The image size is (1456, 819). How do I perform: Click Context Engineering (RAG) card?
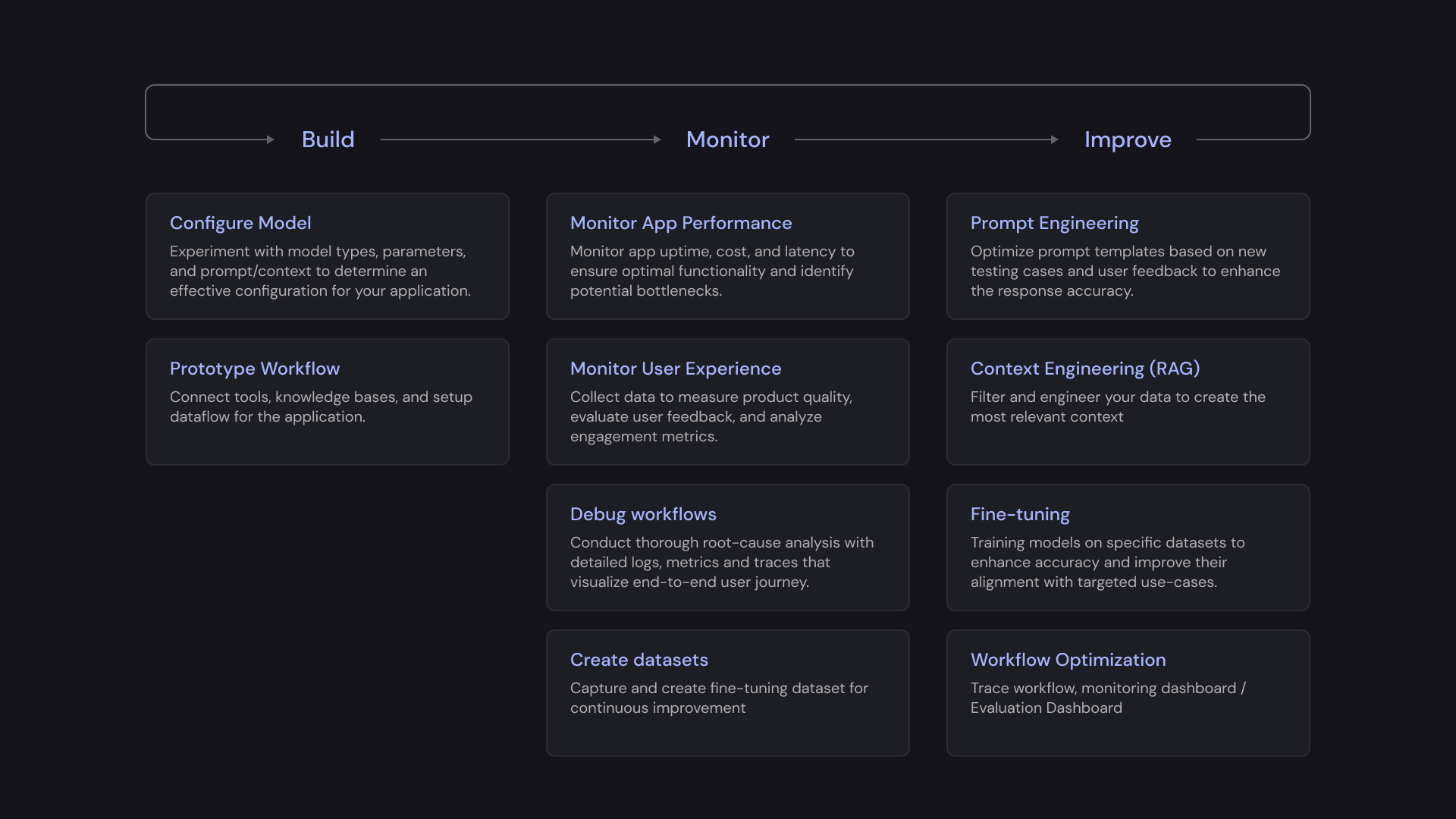point(1128,401)
